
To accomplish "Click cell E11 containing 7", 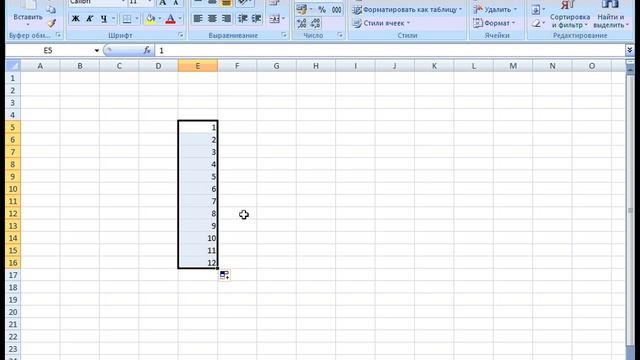I will [198, 201].
